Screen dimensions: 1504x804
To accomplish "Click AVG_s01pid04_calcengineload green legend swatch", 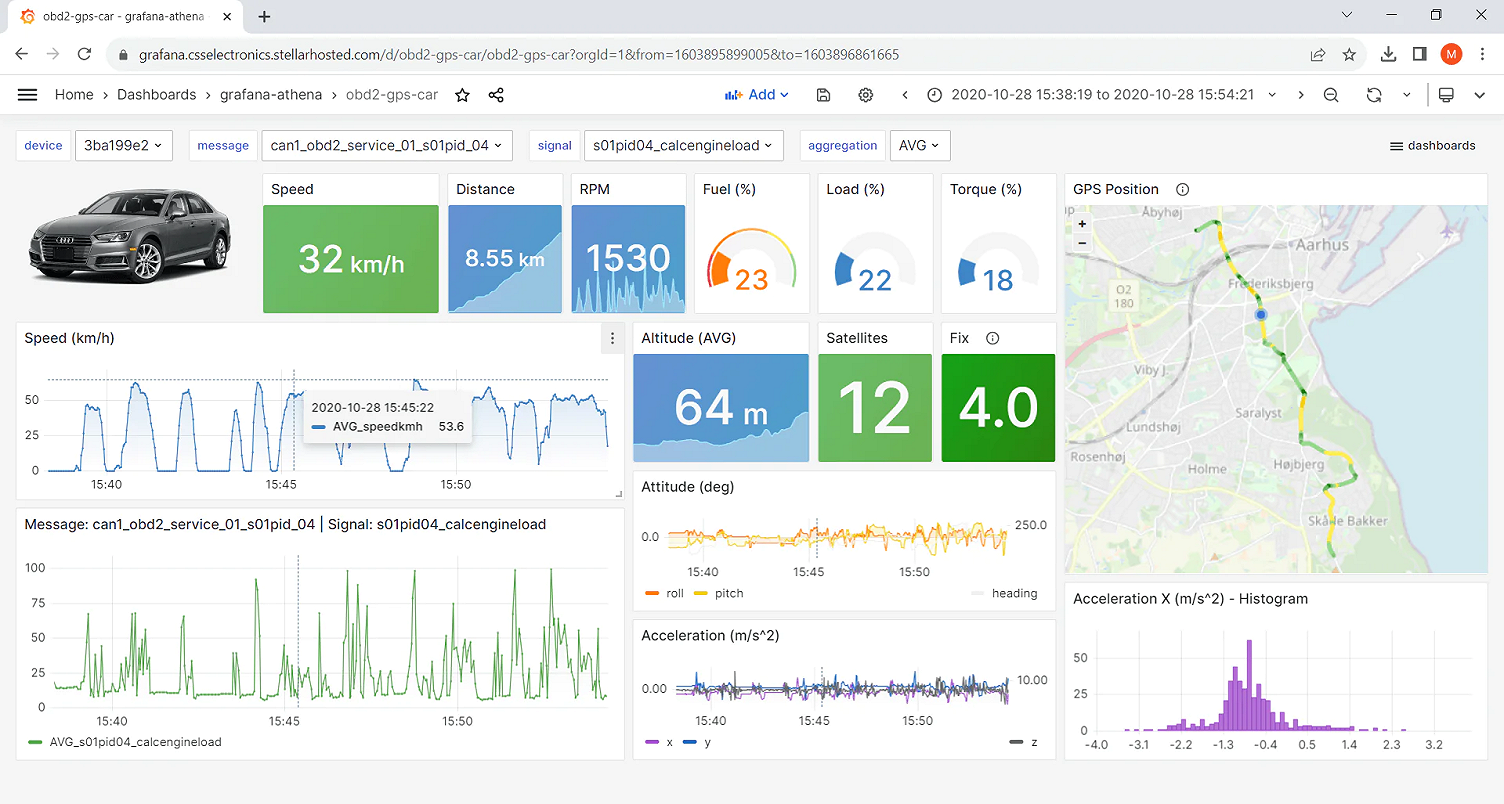I will (x=36, y=742).
